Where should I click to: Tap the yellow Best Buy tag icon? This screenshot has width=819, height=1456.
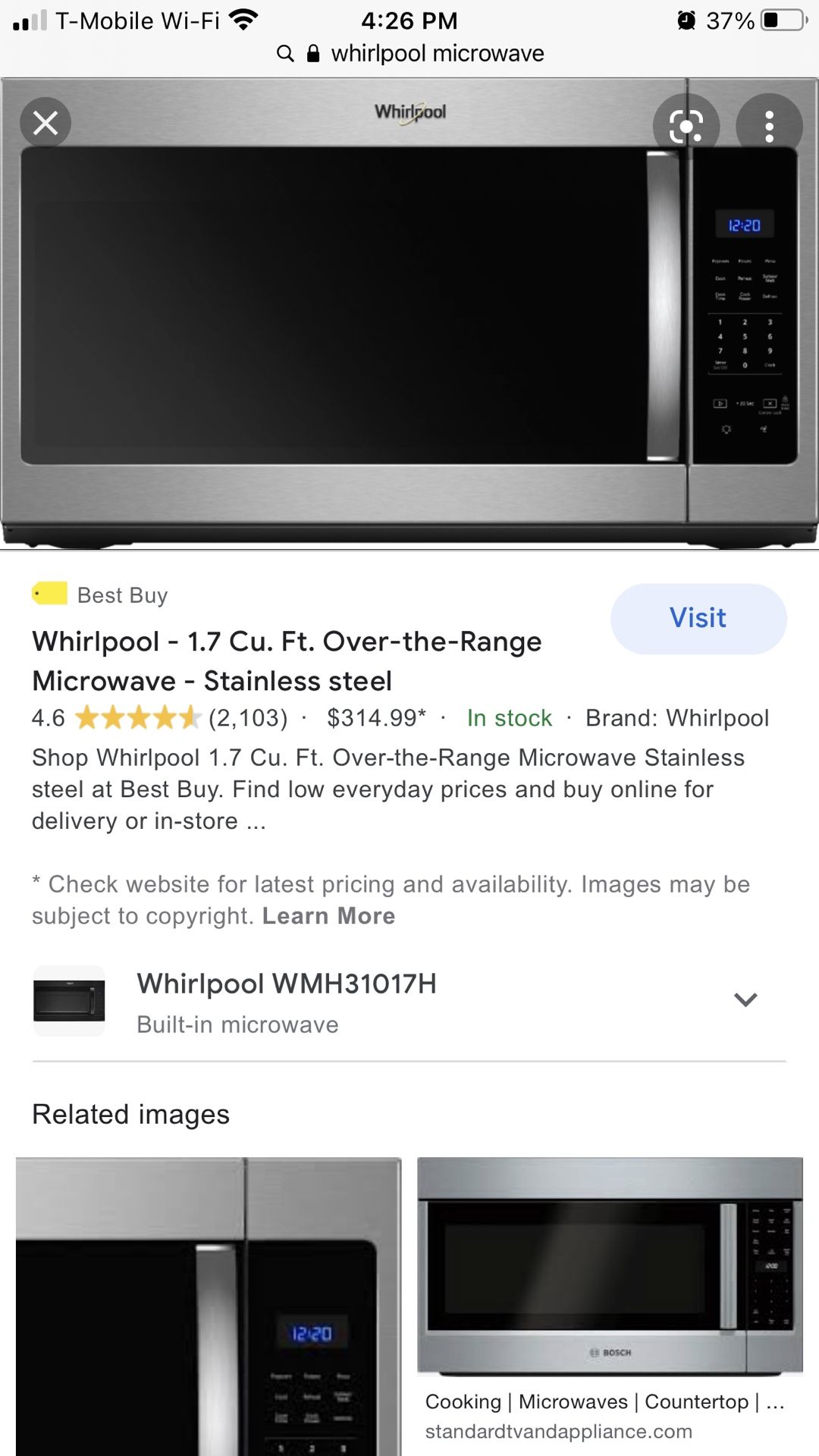tap(49, 593)
